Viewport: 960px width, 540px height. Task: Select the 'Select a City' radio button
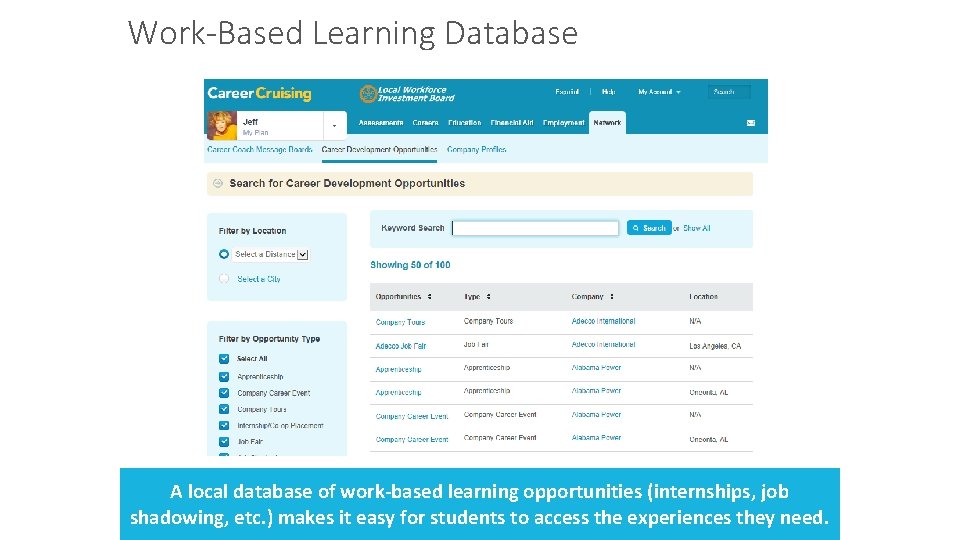pos(224,279)
